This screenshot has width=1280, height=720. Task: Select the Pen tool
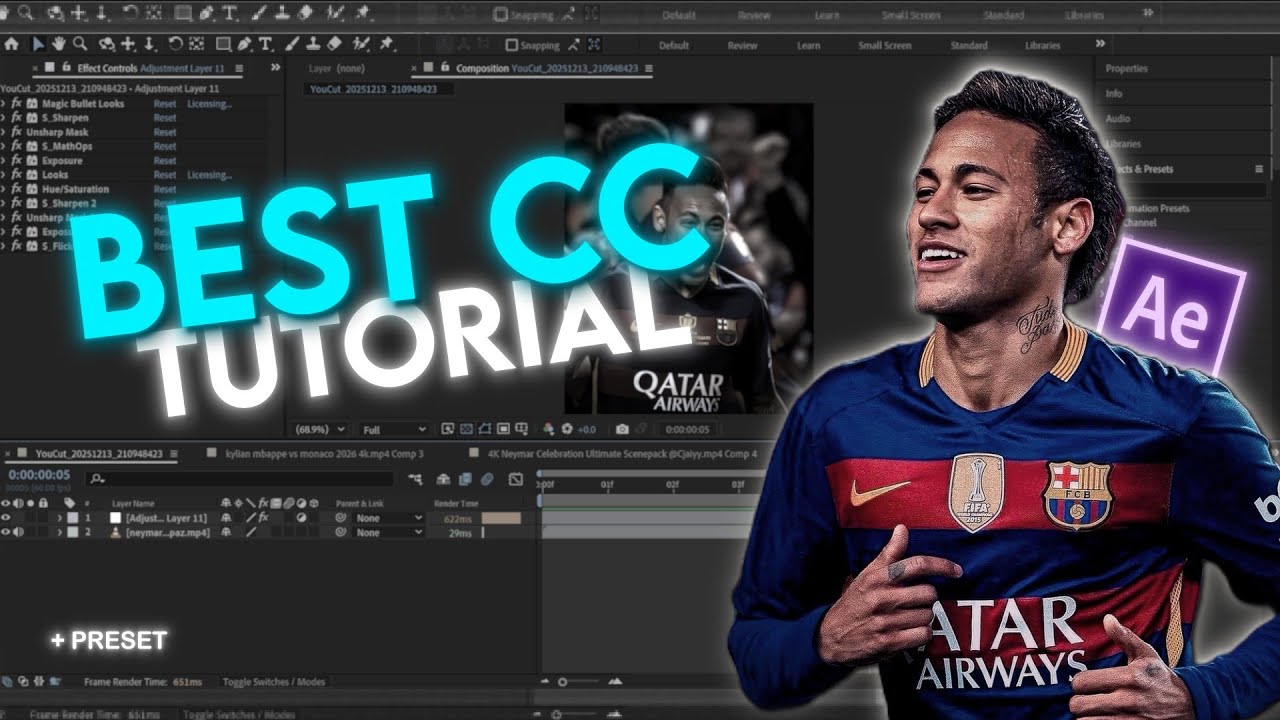coord(245,44)
